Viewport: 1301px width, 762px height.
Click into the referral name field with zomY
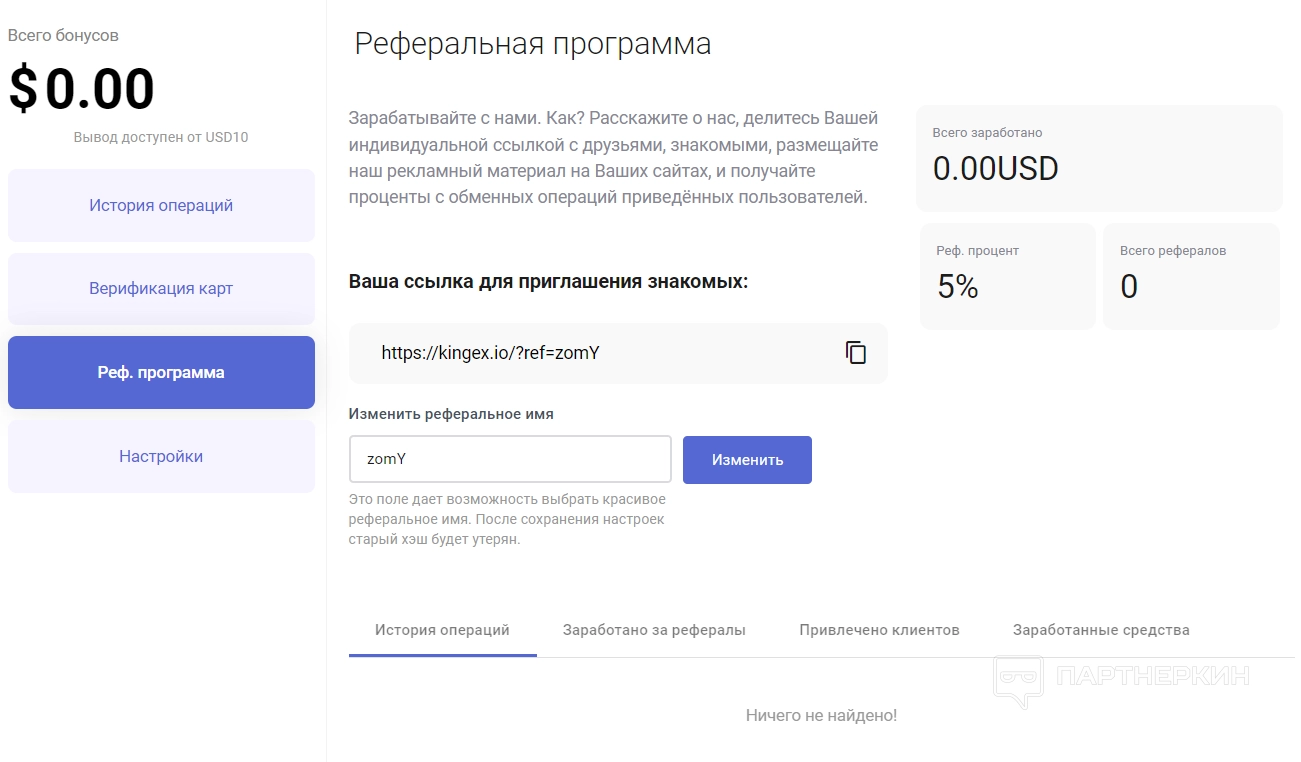(510, 460)
